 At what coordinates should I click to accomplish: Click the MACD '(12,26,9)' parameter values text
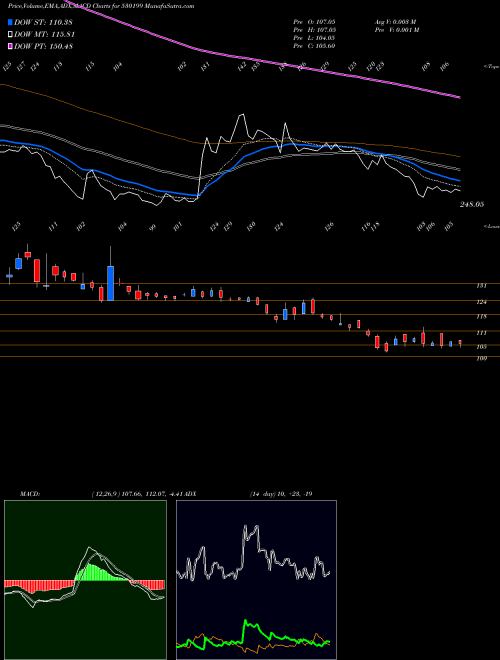[138, 494]
